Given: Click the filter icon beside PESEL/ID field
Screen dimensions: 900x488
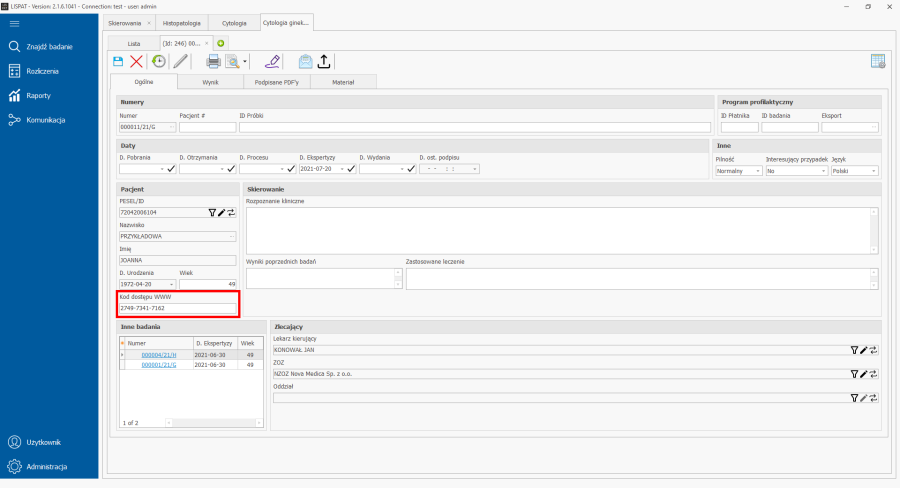Looking at the screenshot, I should pyautogui.click(x=212, y=212).
